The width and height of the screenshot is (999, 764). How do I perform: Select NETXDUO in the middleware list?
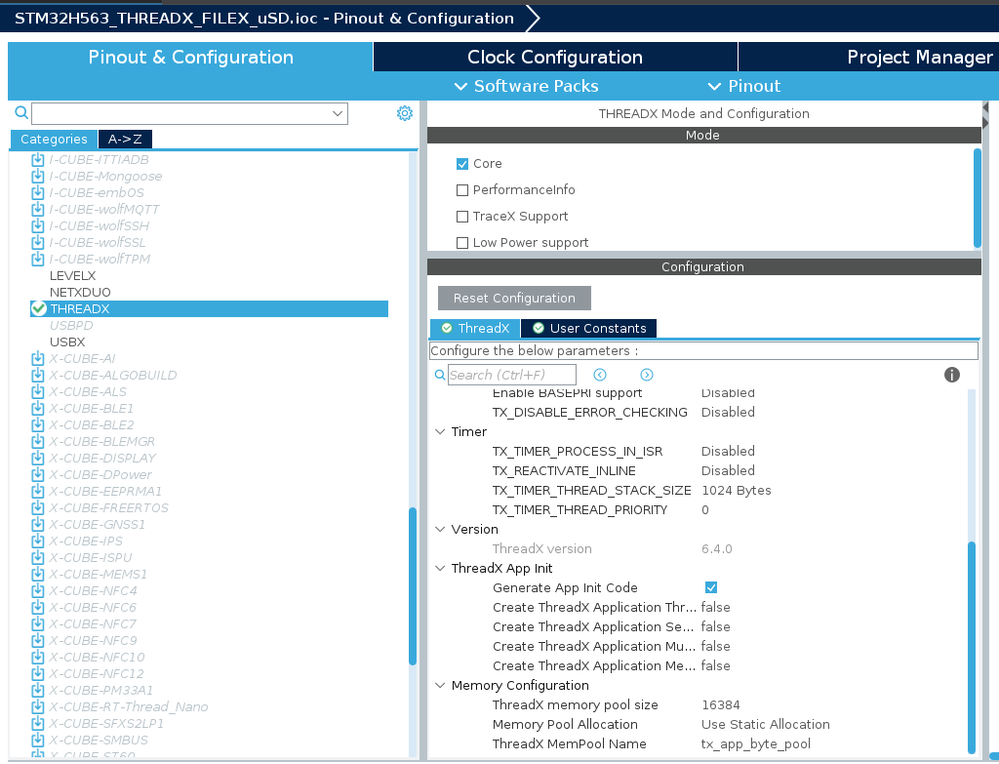point(80,292)
